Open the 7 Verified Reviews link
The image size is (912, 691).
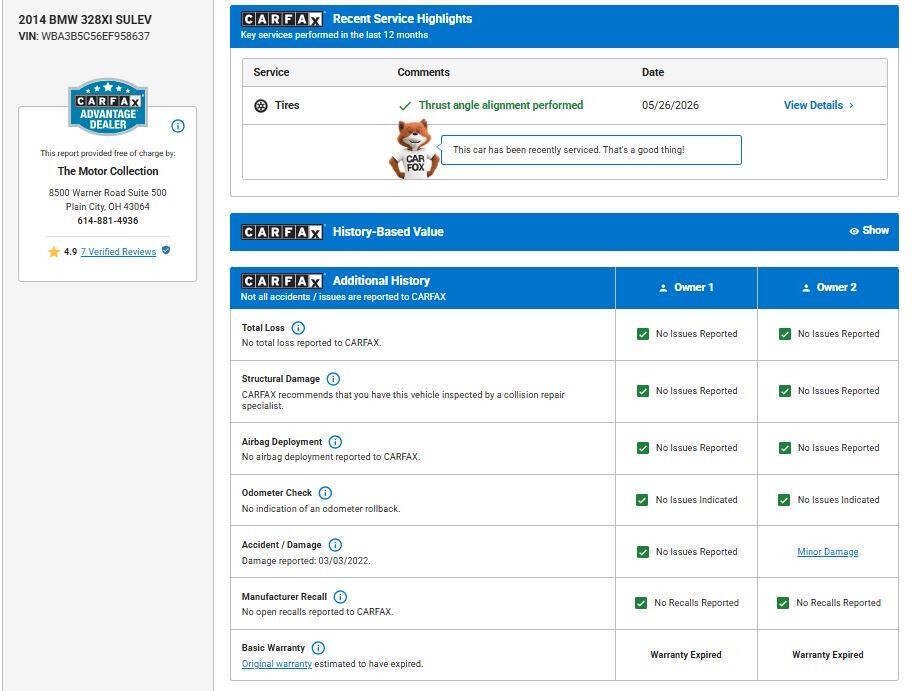click(119, 252)
